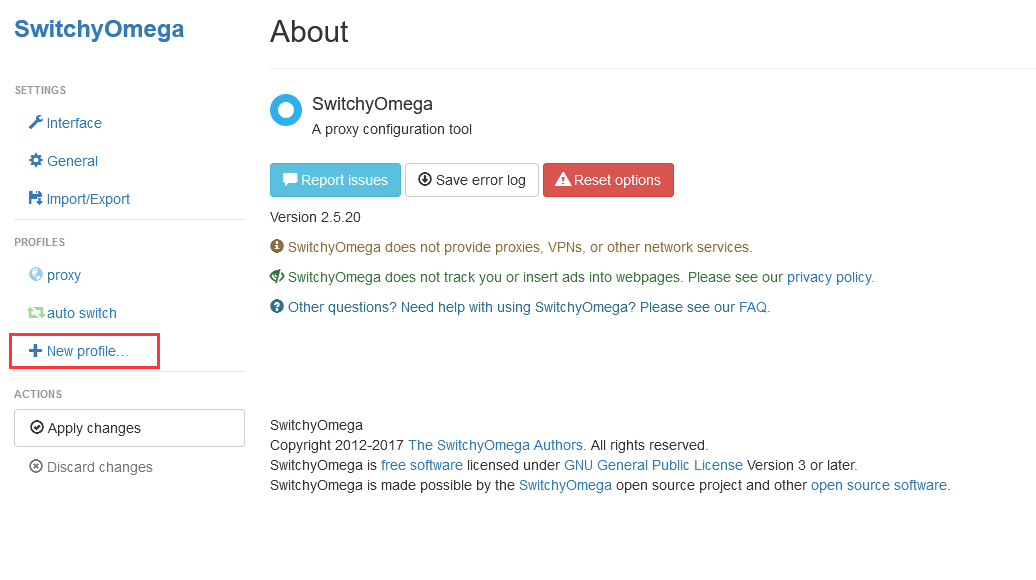Screen dimensions: 1036x580
Task: Click the floppy disk icon beside Import/Export
Action: coord(35,198)
